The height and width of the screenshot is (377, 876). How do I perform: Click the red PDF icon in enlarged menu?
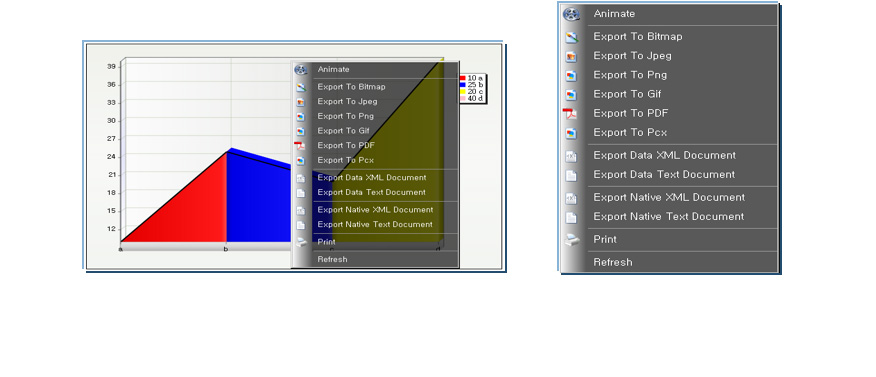(570, 113)
